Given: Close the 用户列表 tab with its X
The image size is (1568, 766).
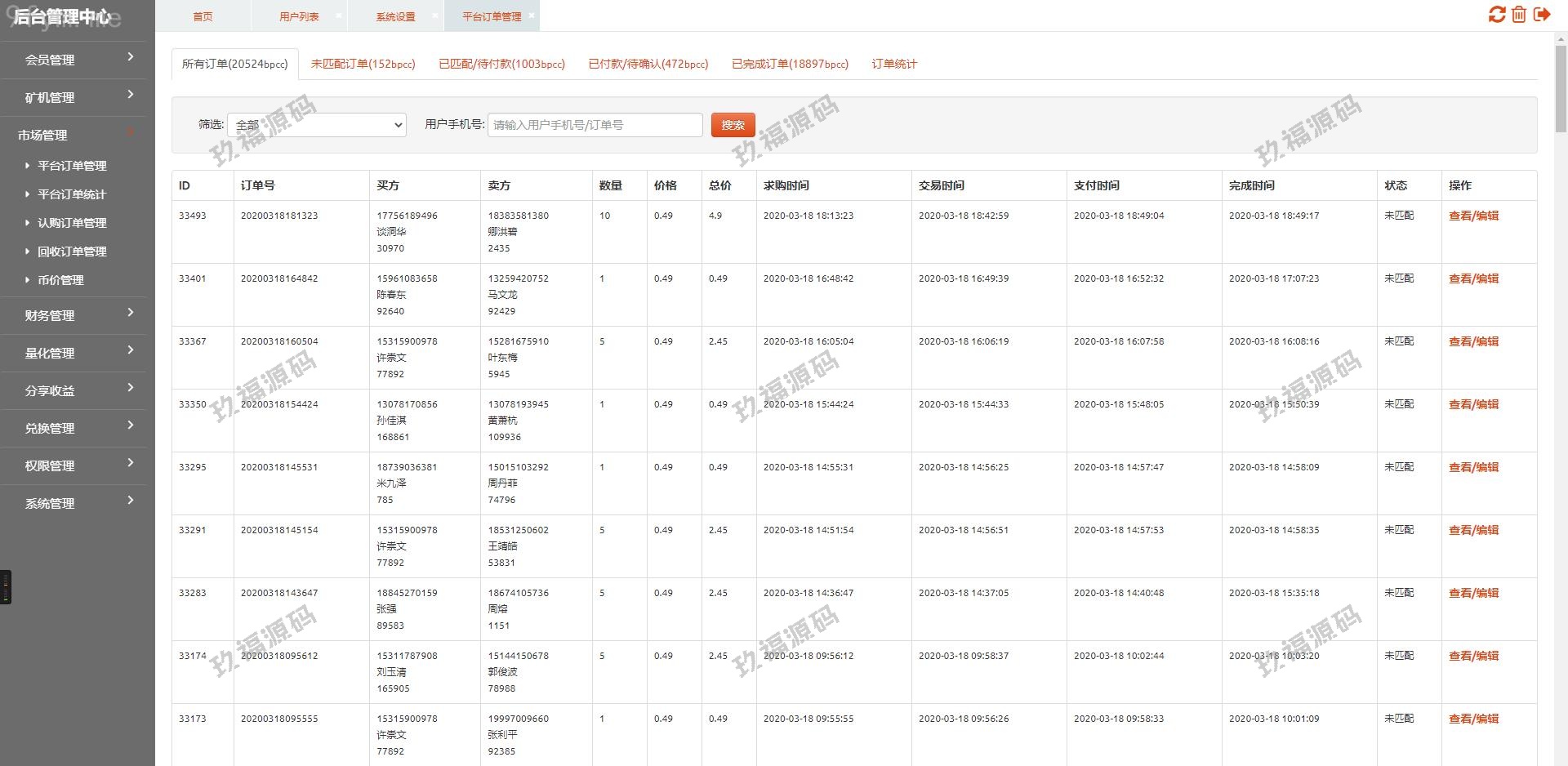Looking at the screenshot, I should [339, 16].
